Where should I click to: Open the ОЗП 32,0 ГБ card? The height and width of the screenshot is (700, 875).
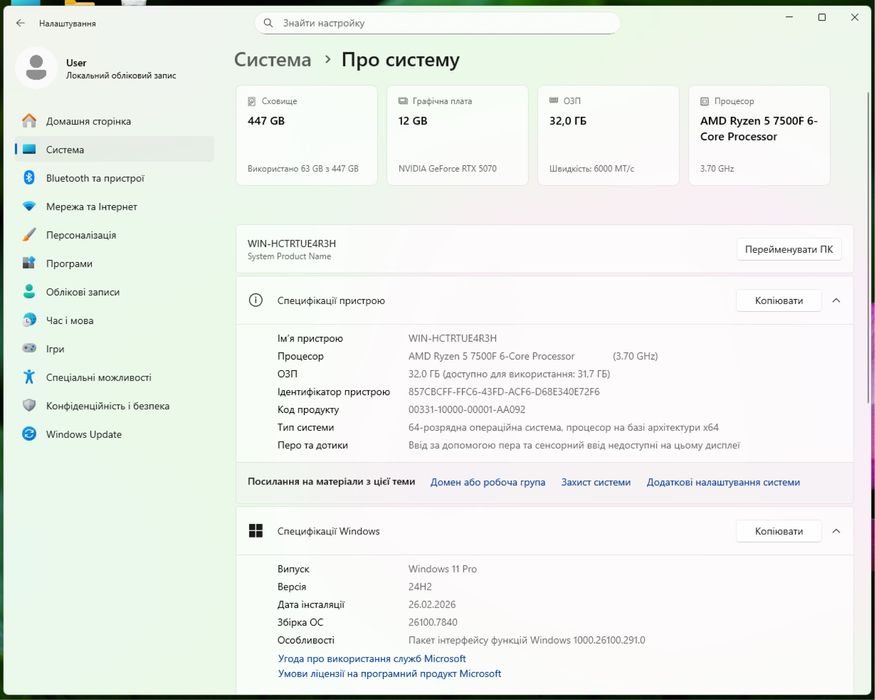[x=608, y=135]
